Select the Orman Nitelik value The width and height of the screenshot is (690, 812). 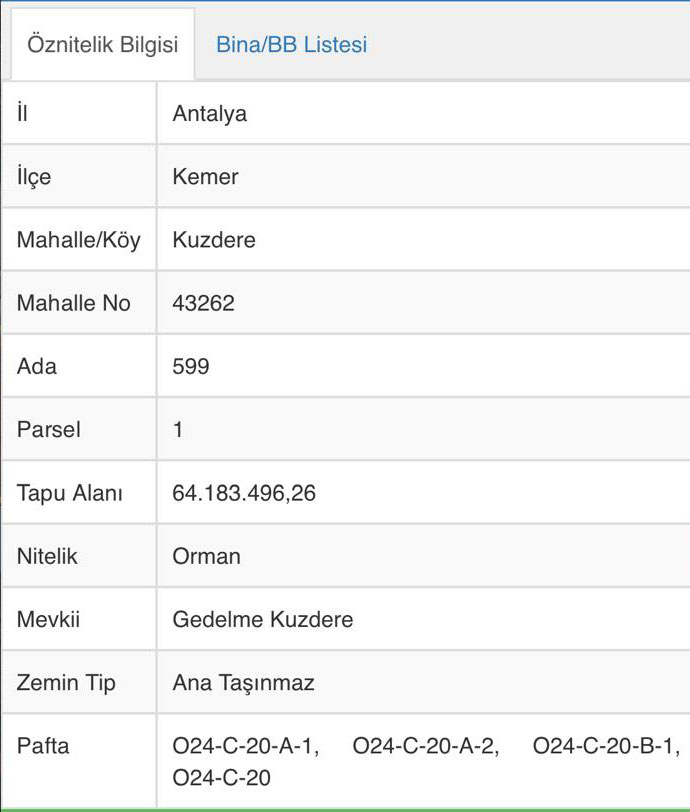(x=206, y=556)
